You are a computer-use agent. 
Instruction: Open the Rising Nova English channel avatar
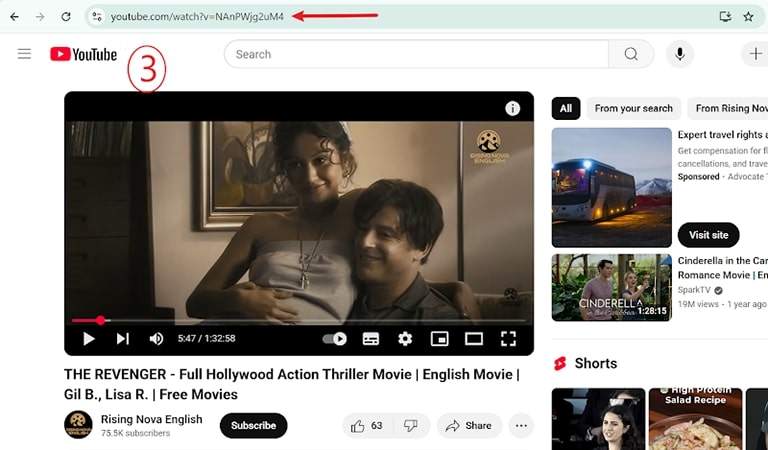(78, 425)
